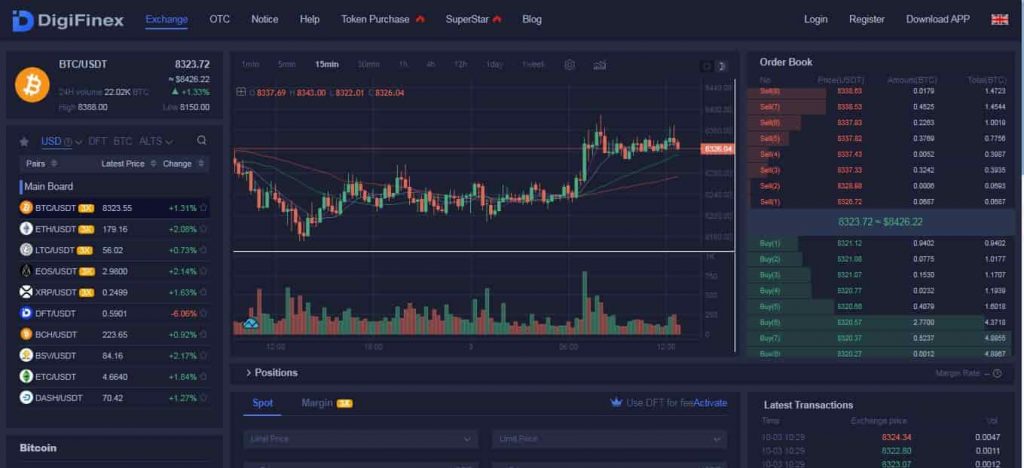Expand the Positions section
Viewport: 1024px width, 468px height.
tap(248, 373)
